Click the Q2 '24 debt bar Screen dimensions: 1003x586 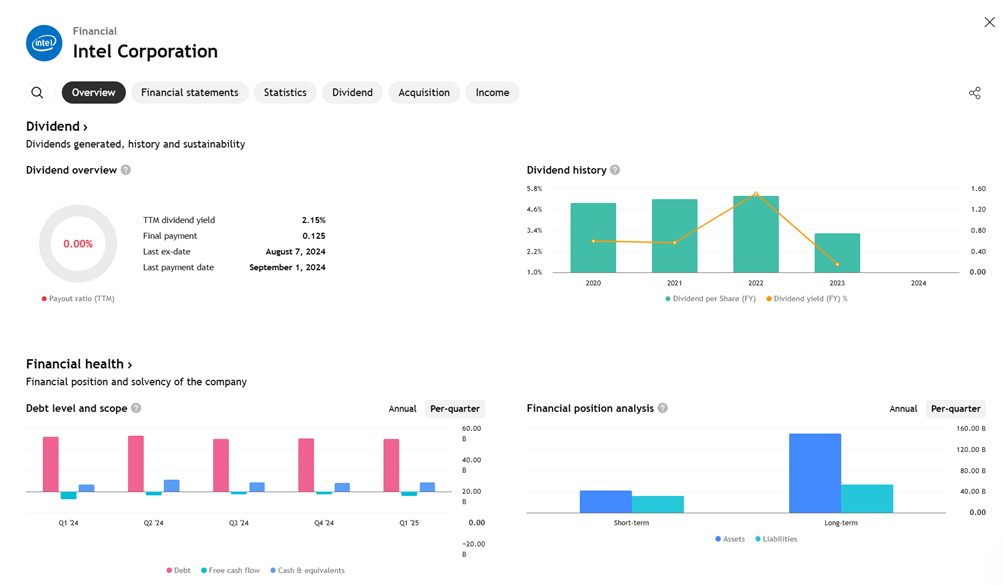[136, 464]
